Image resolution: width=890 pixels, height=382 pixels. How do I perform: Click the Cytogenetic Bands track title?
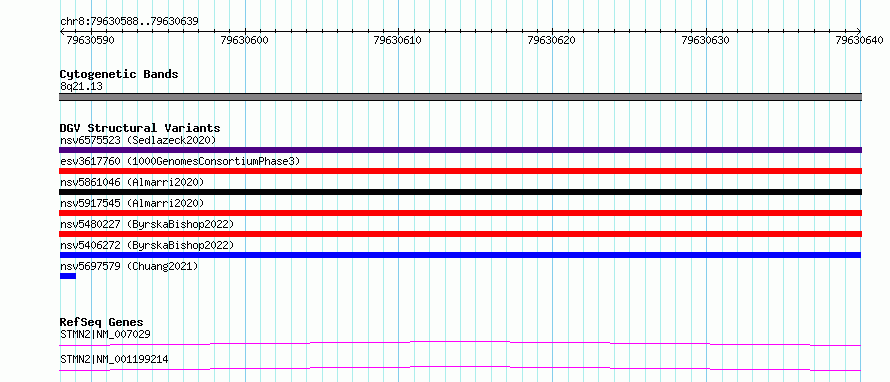[119, 74]
